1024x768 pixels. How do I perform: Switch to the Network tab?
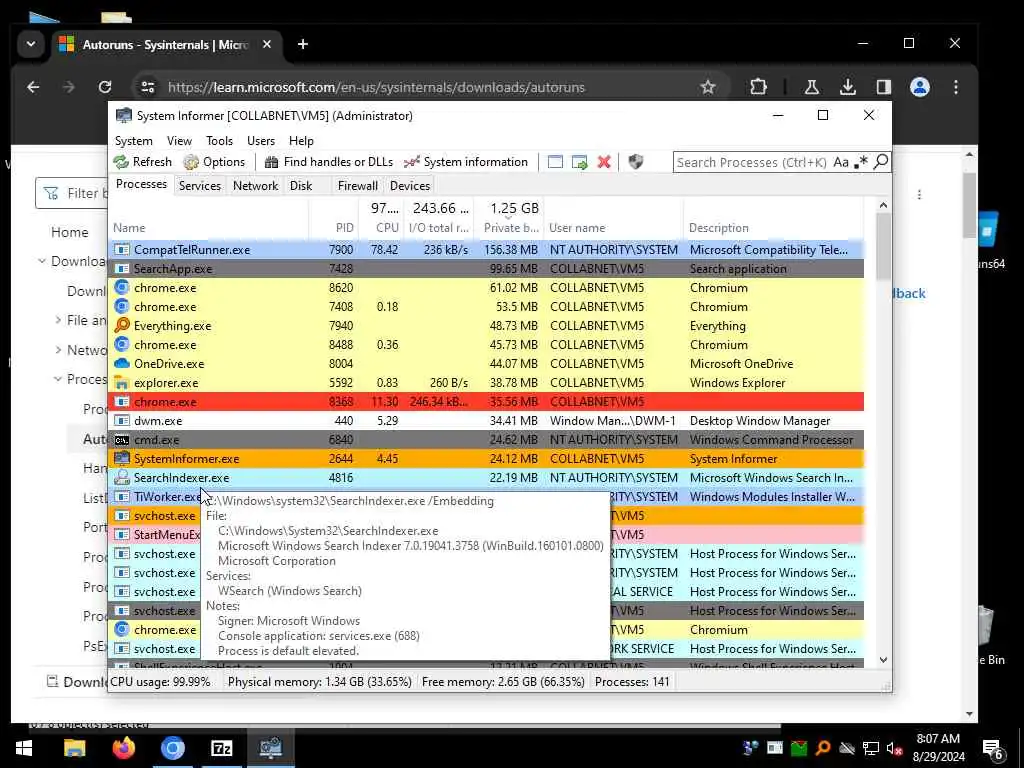tap(255, 185)
